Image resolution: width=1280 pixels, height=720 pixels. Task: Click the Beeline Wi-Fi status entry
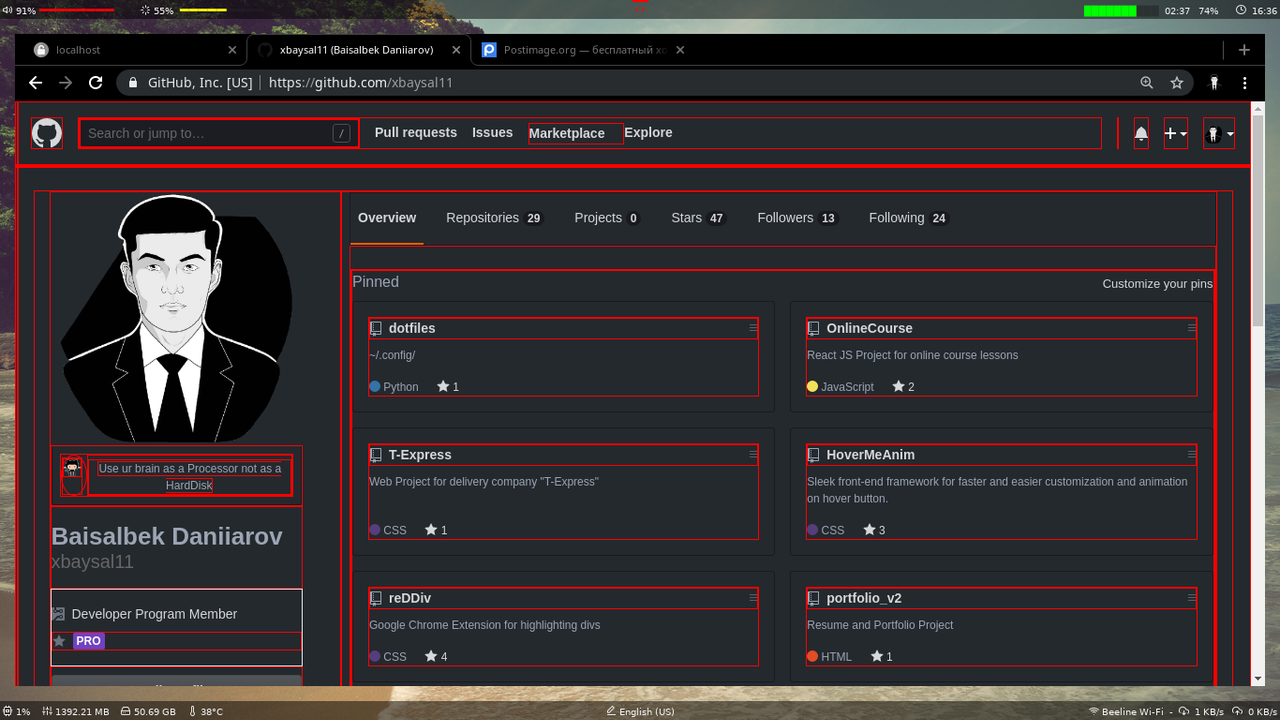click(1126, 712)
